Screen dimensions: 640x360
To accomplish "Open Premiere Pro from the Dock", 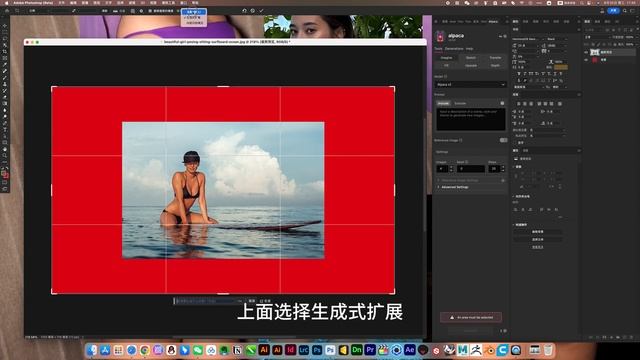I will point(370,350).
